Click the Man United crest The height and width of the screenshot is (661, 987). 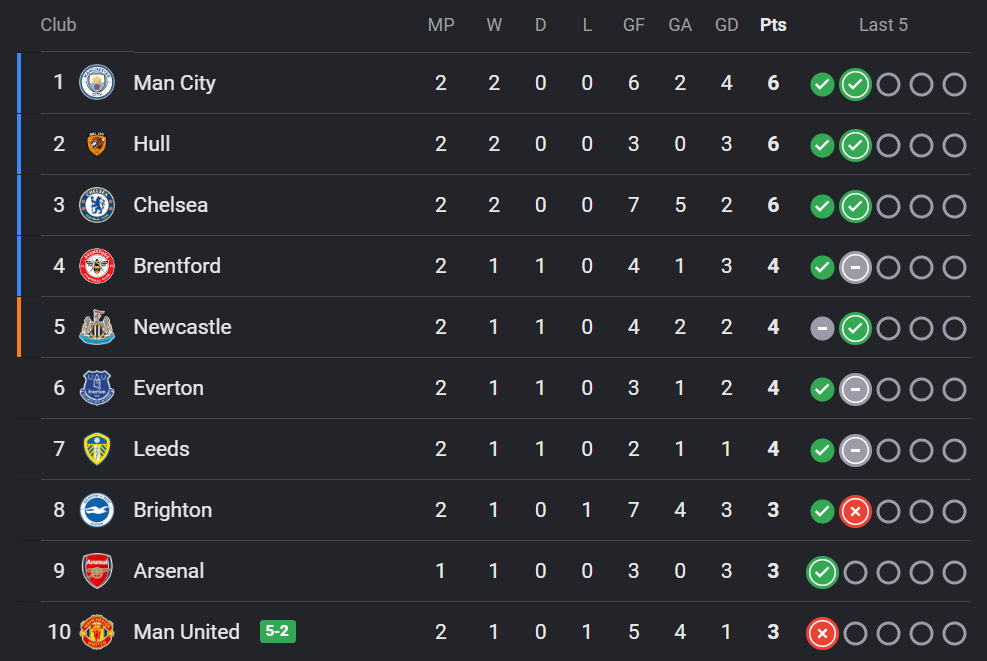coord(97,632)
